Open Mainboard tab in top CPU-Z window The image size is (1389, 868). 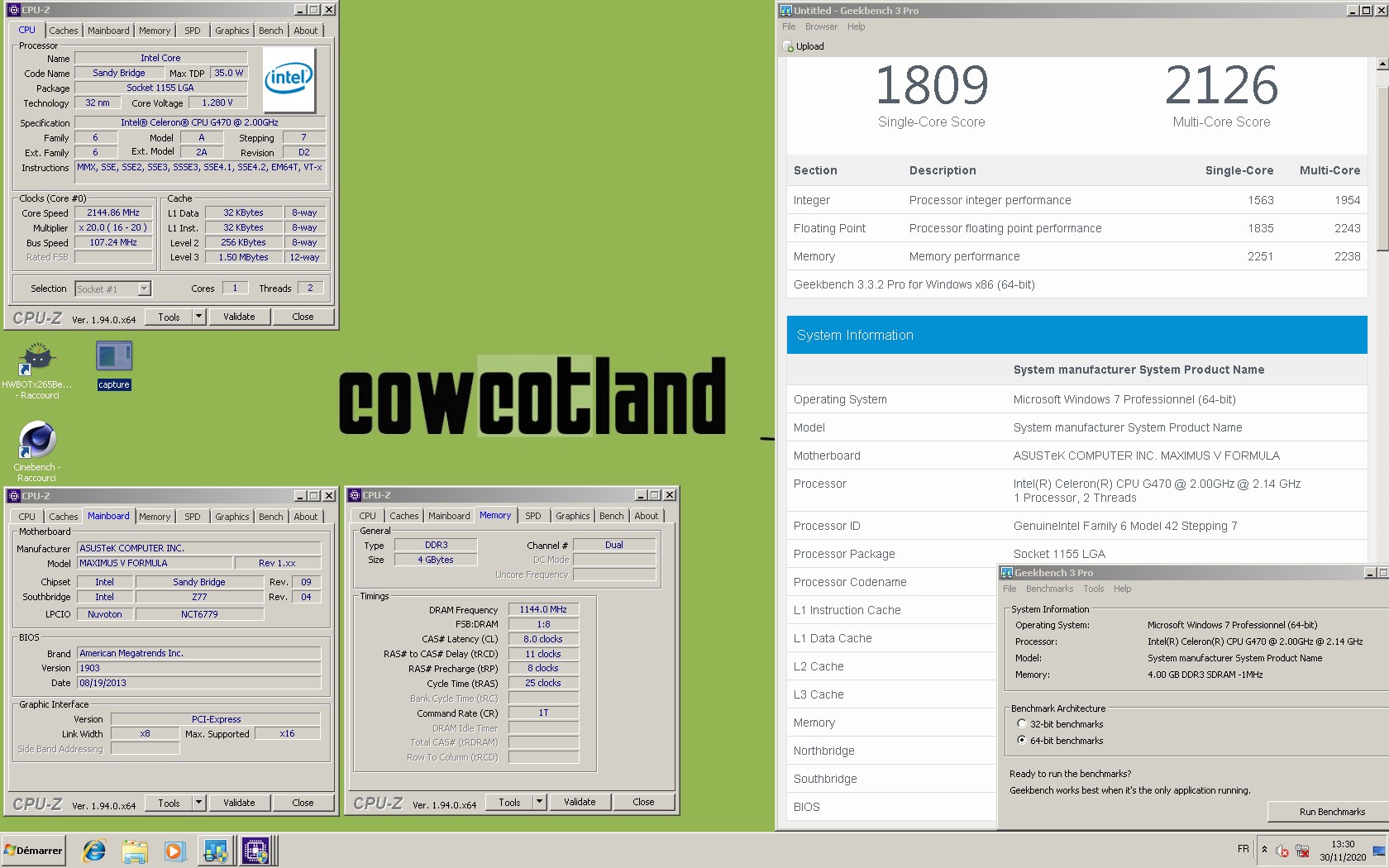[108, 31]
